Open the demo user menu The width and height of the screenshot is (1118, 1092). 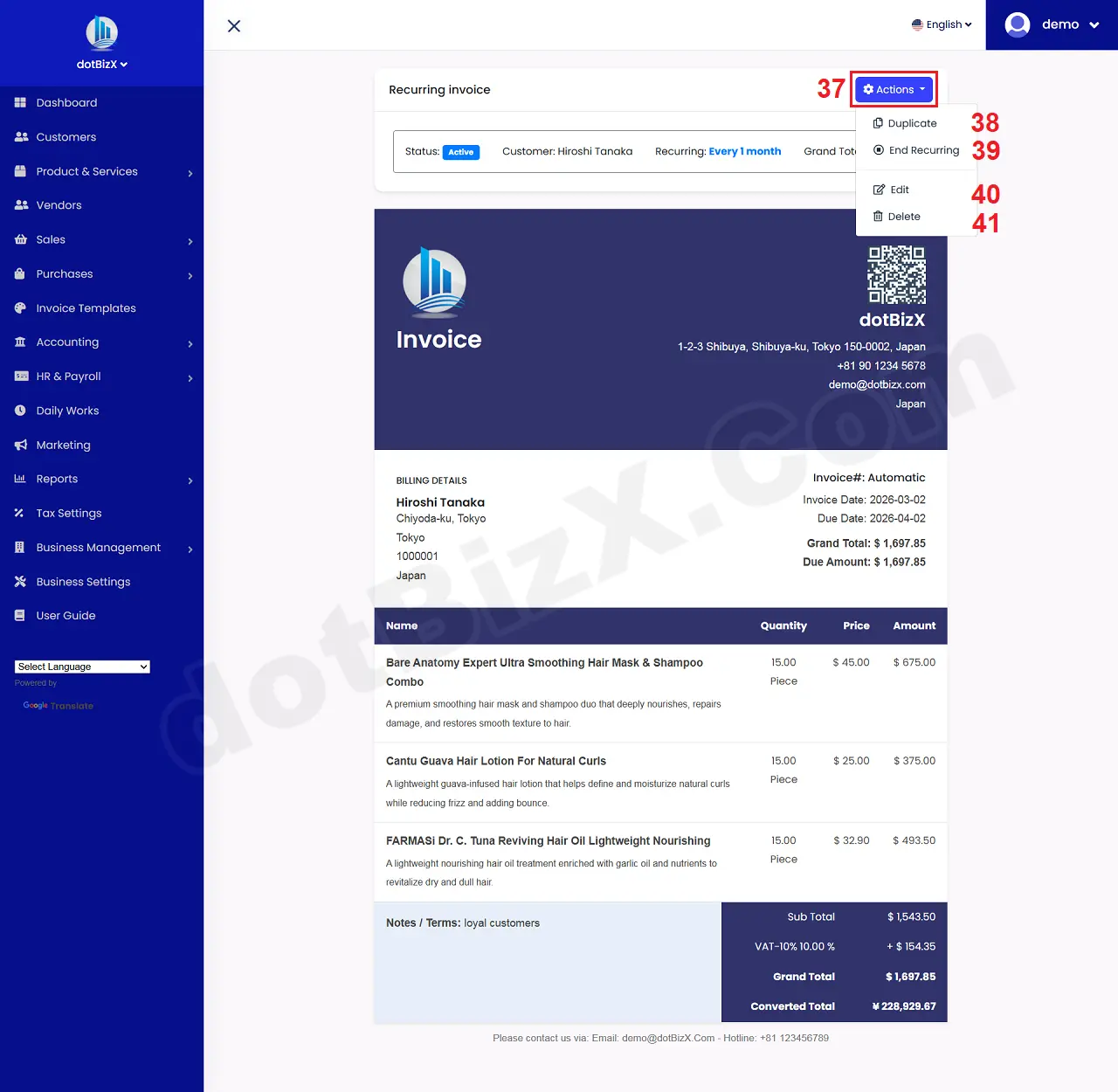point(1052,24)
